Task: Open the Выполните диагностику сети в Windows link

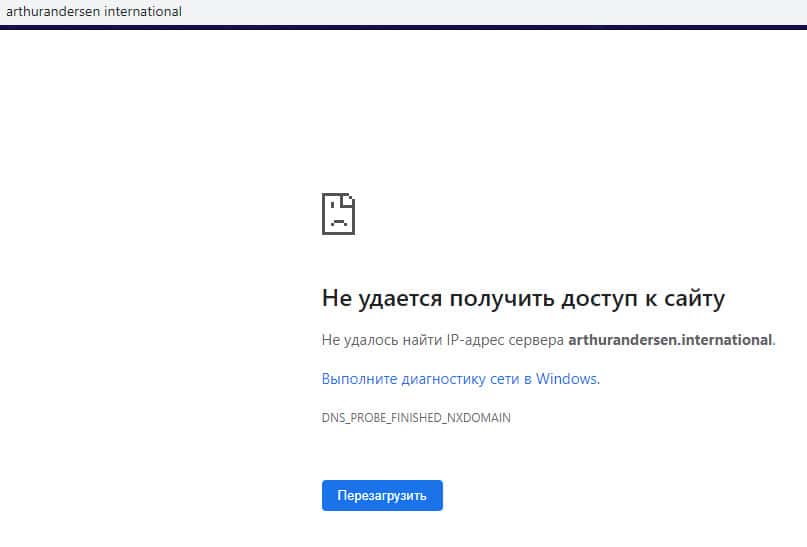Action: click(x=460, y=379)
